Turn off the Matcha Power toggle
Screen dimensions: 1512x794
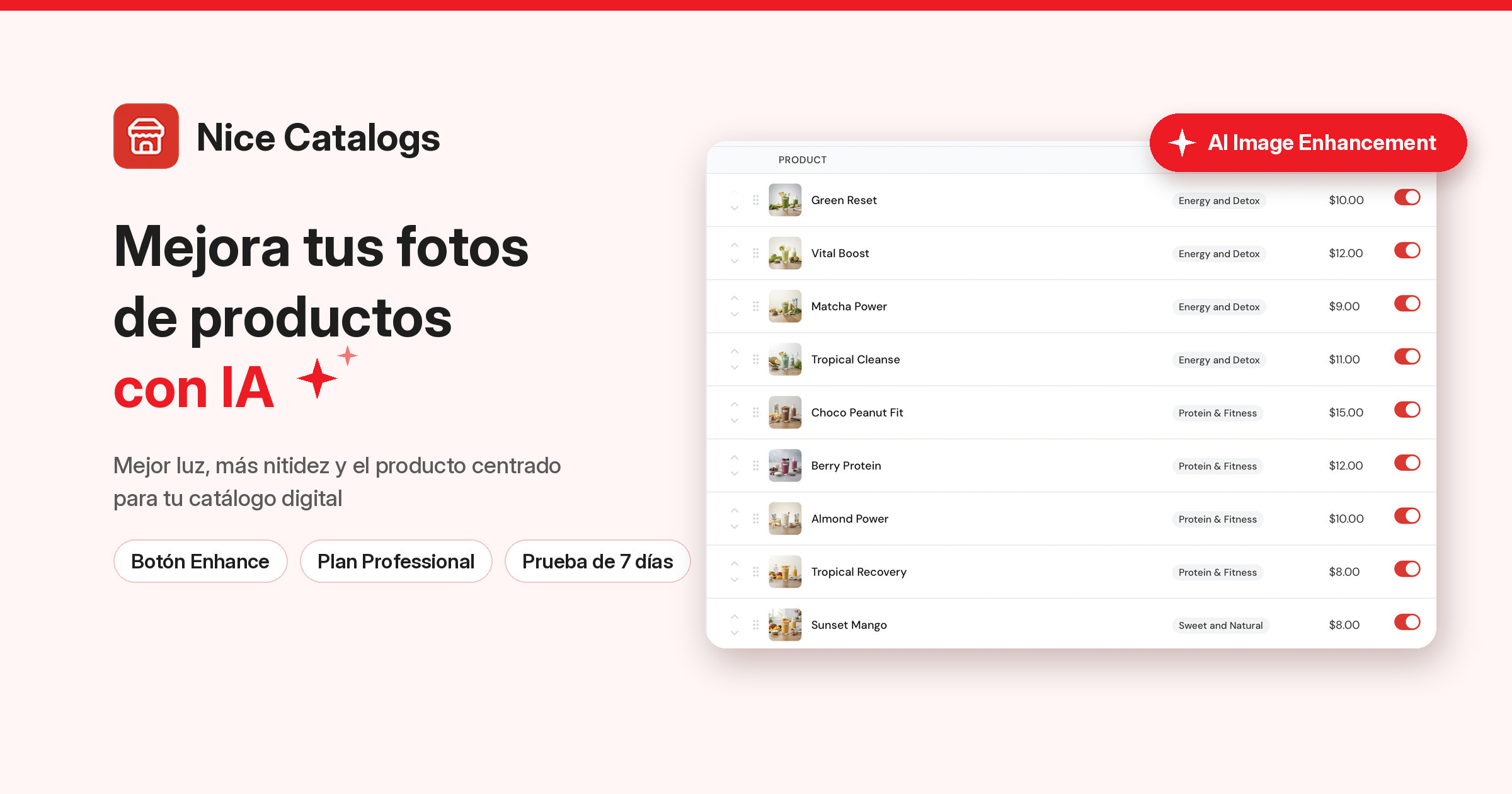[x=1407, y=304]
